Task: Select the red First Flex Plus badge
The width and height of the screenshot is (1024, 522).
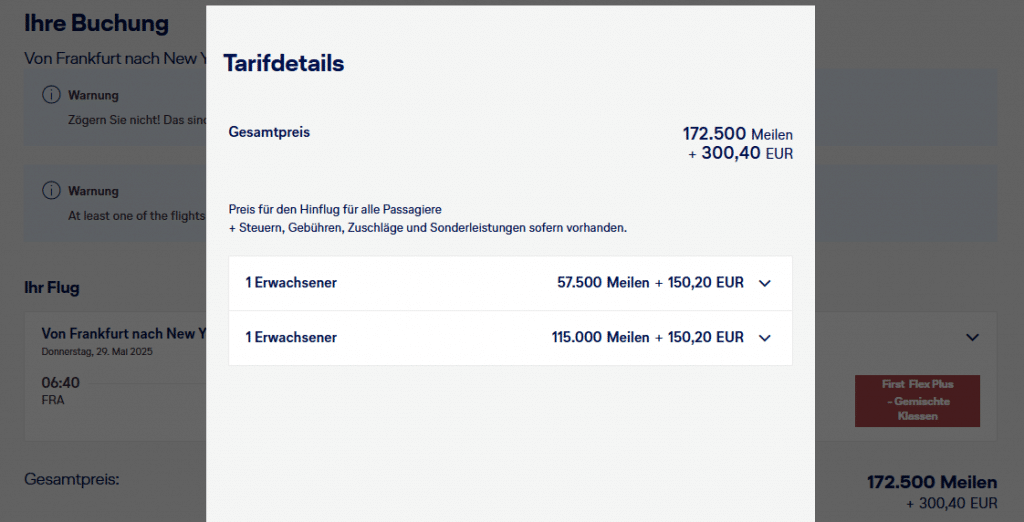Action: [917, 400]
